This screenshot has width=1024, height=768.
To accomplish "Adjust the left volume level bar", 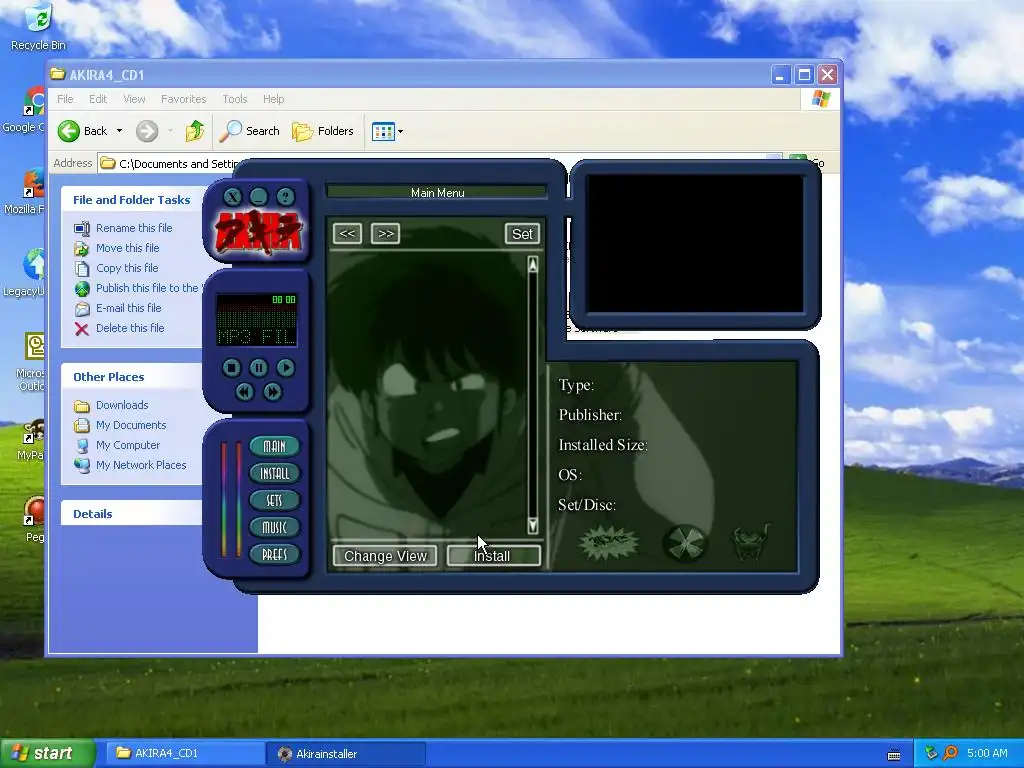I will (x=224, y=500).
